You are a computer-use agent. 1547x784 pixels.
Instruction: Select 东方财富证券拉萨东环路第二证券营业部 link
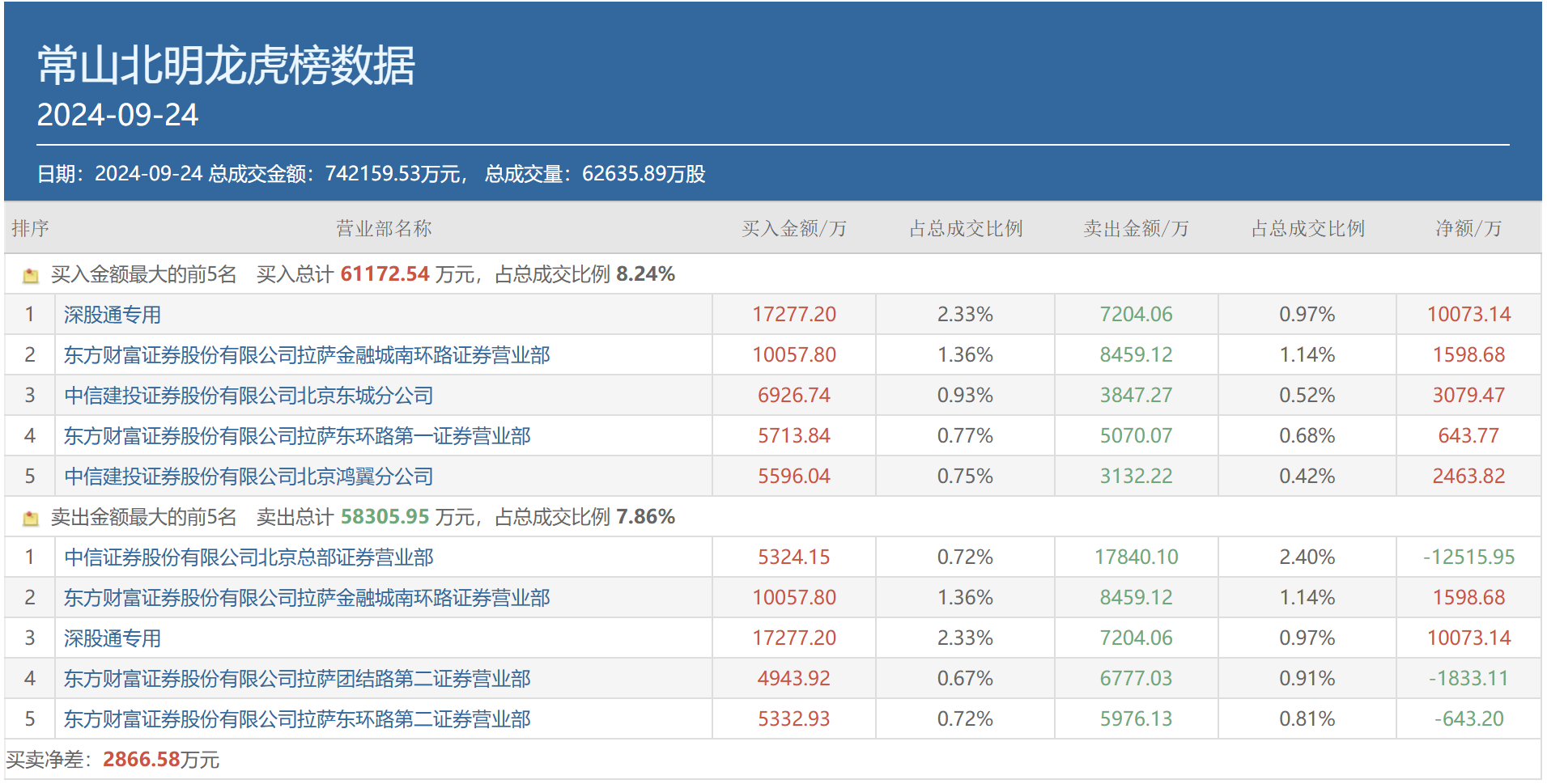click(x=297, y=719)
